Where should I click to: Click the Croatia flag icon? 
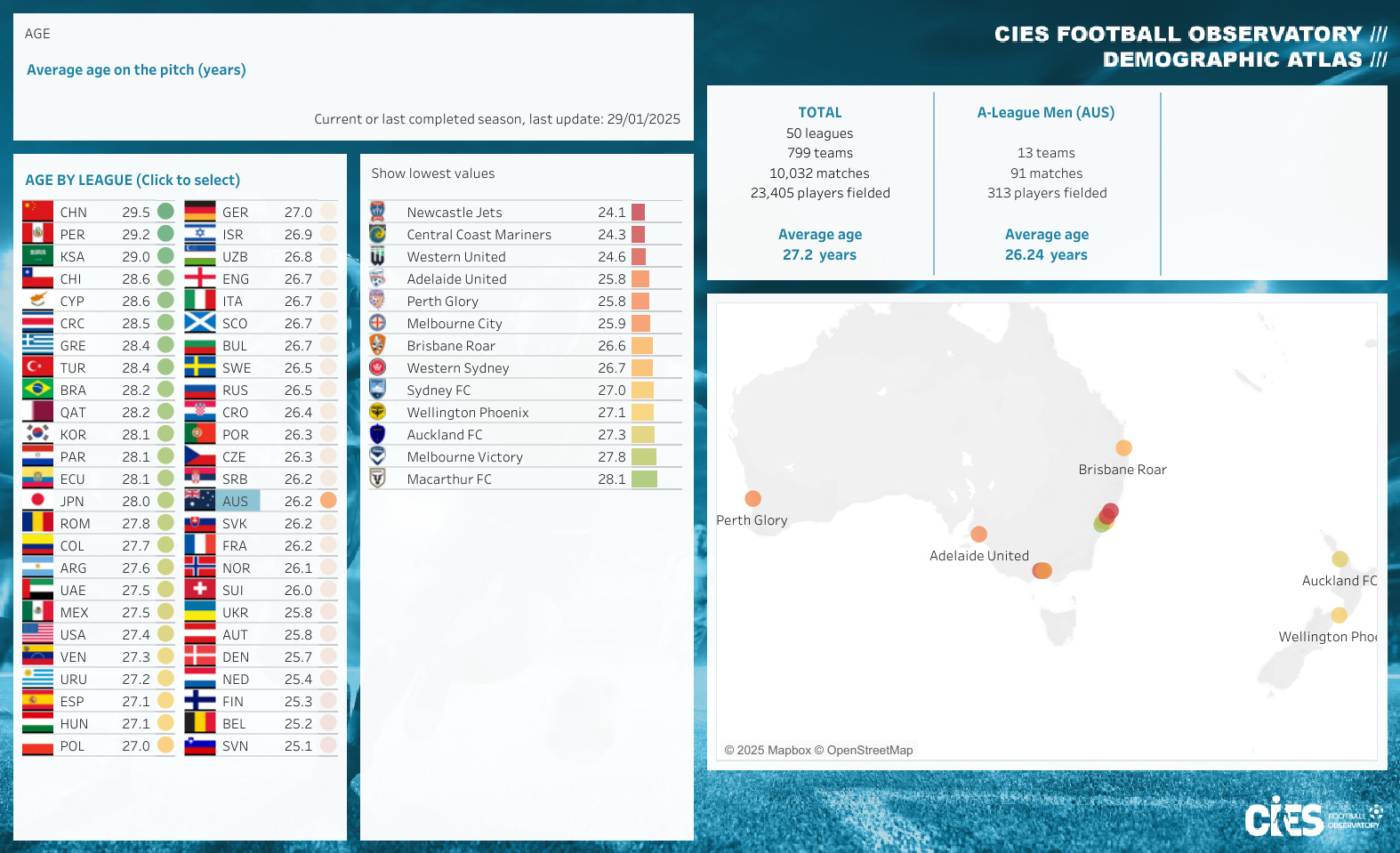(x=200, y=412)
